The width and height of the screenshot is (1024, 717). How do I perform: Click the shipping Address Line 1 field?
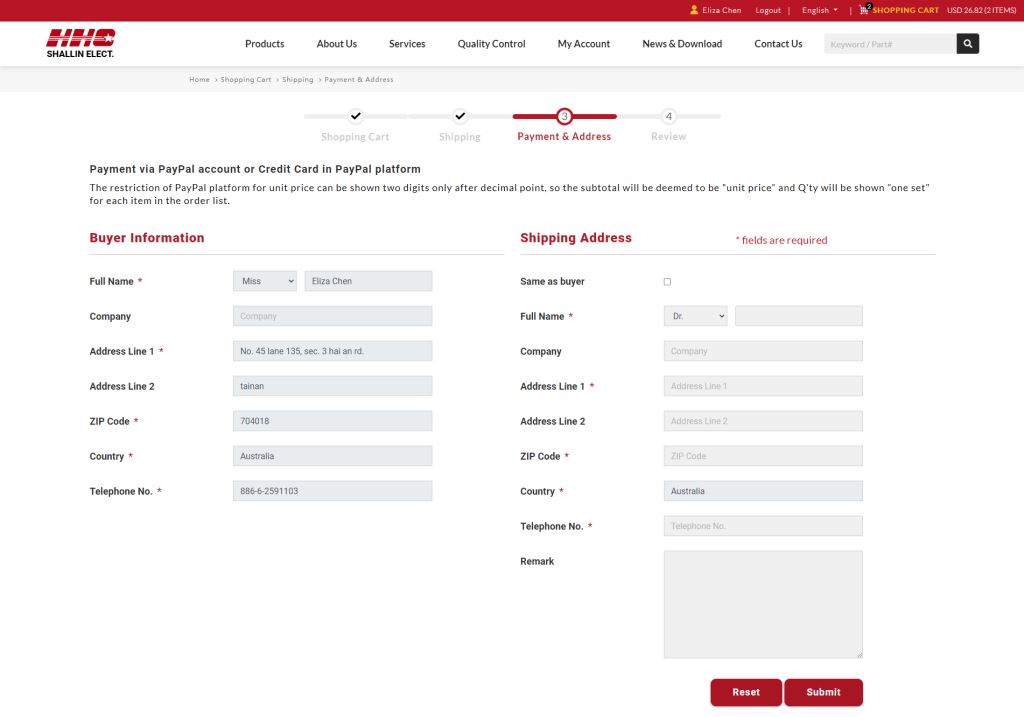pos(763,386)
